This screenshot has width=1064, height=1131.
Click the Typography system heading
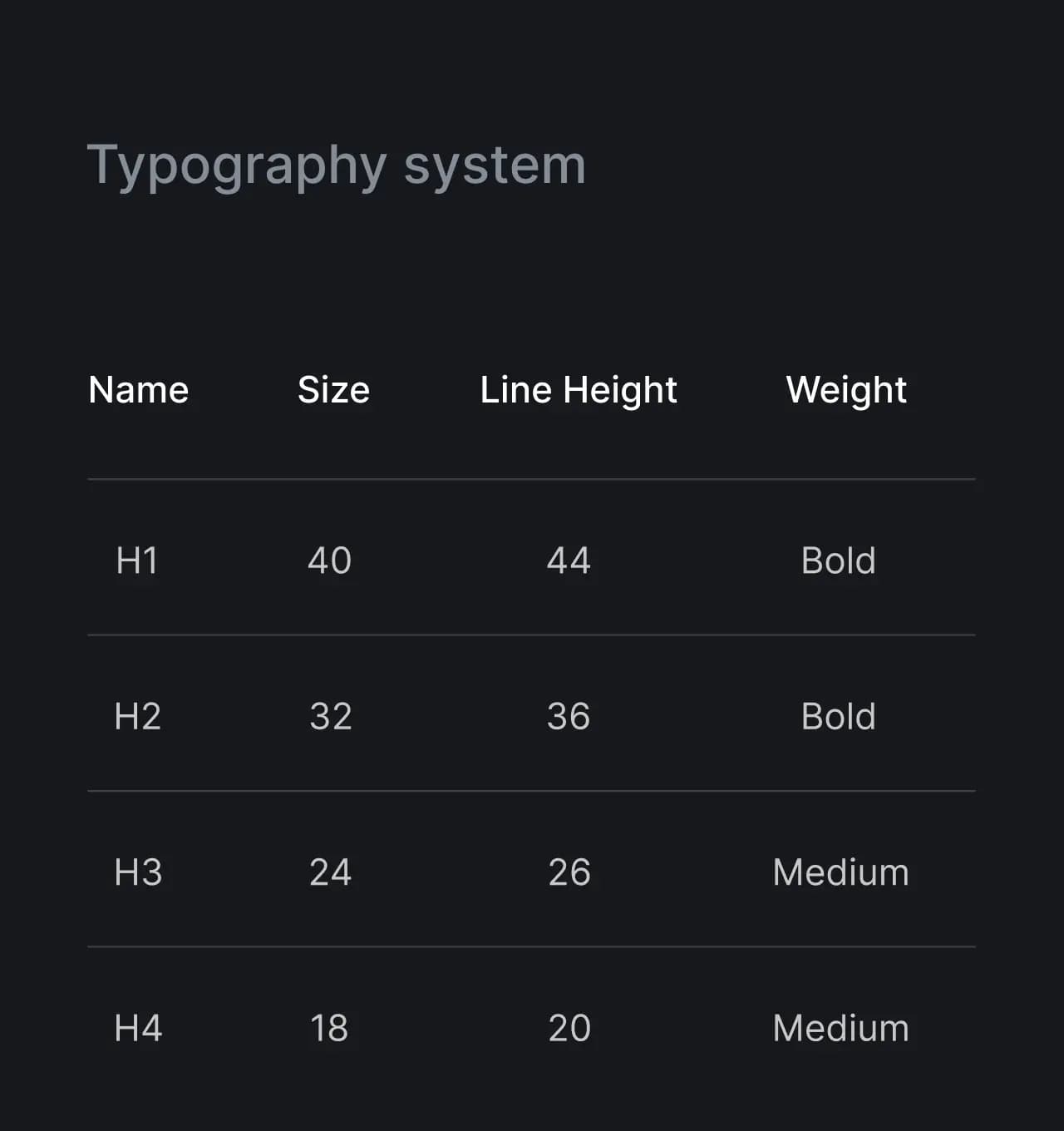(337, 165)
